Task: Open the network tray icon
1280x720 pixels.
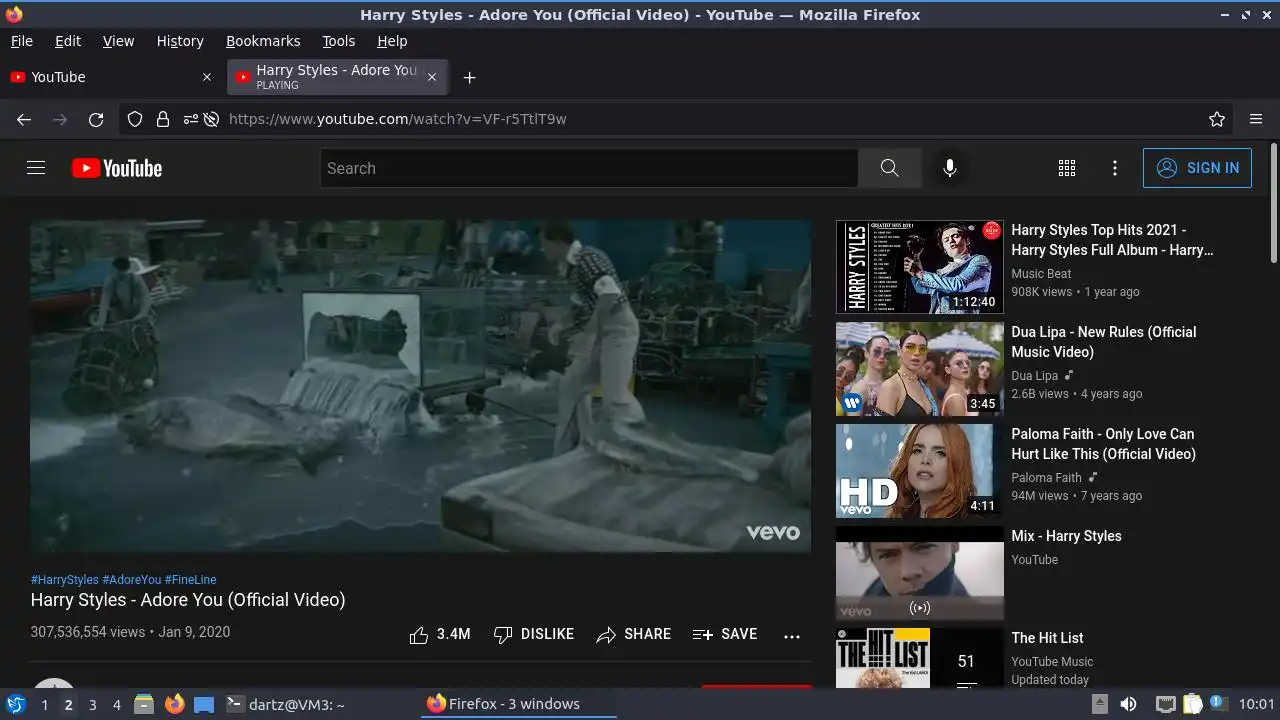Action: pos(1165,704)
